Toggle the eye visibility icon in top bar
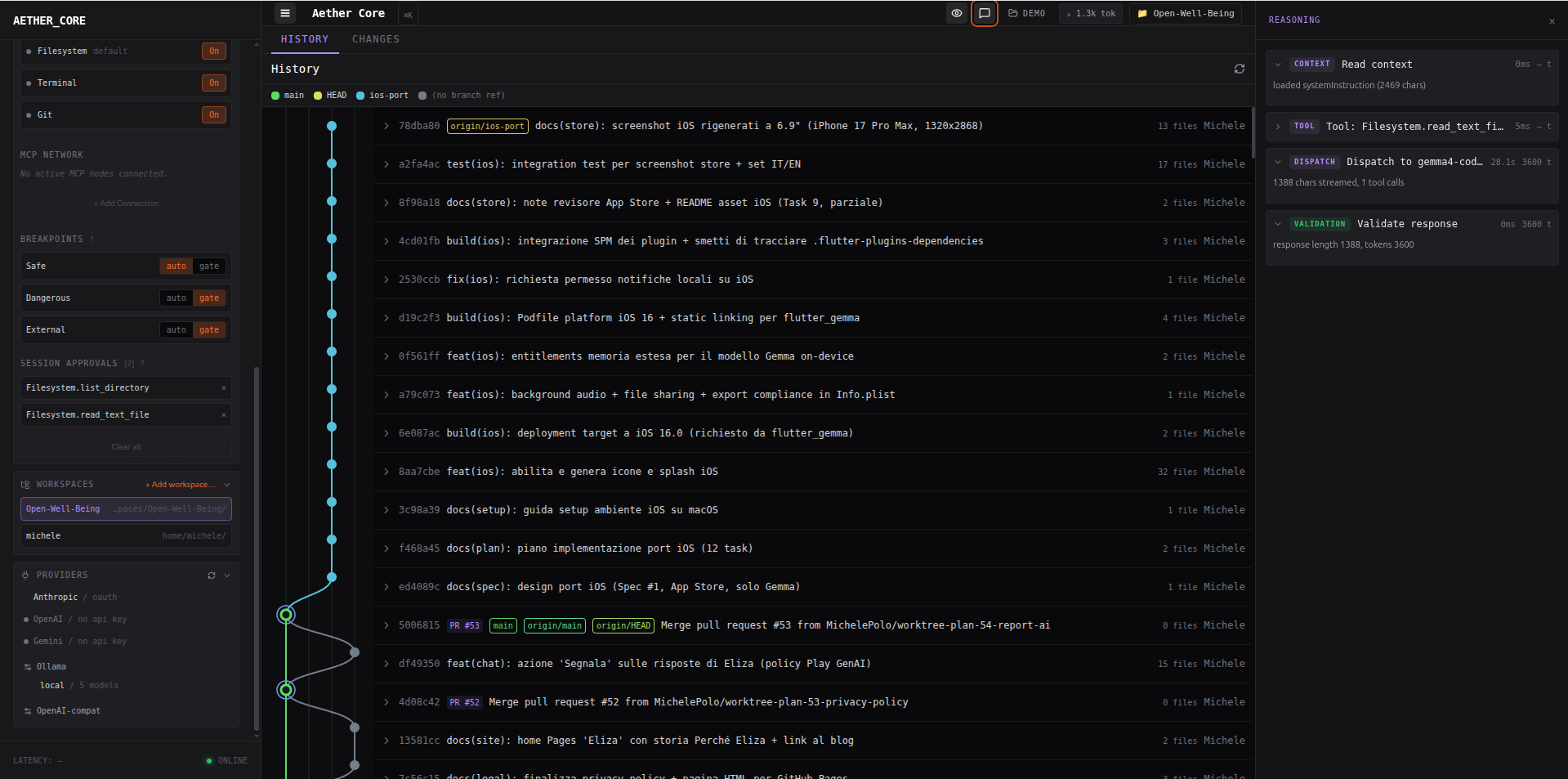1568x779 pixels. coord(956,13)
